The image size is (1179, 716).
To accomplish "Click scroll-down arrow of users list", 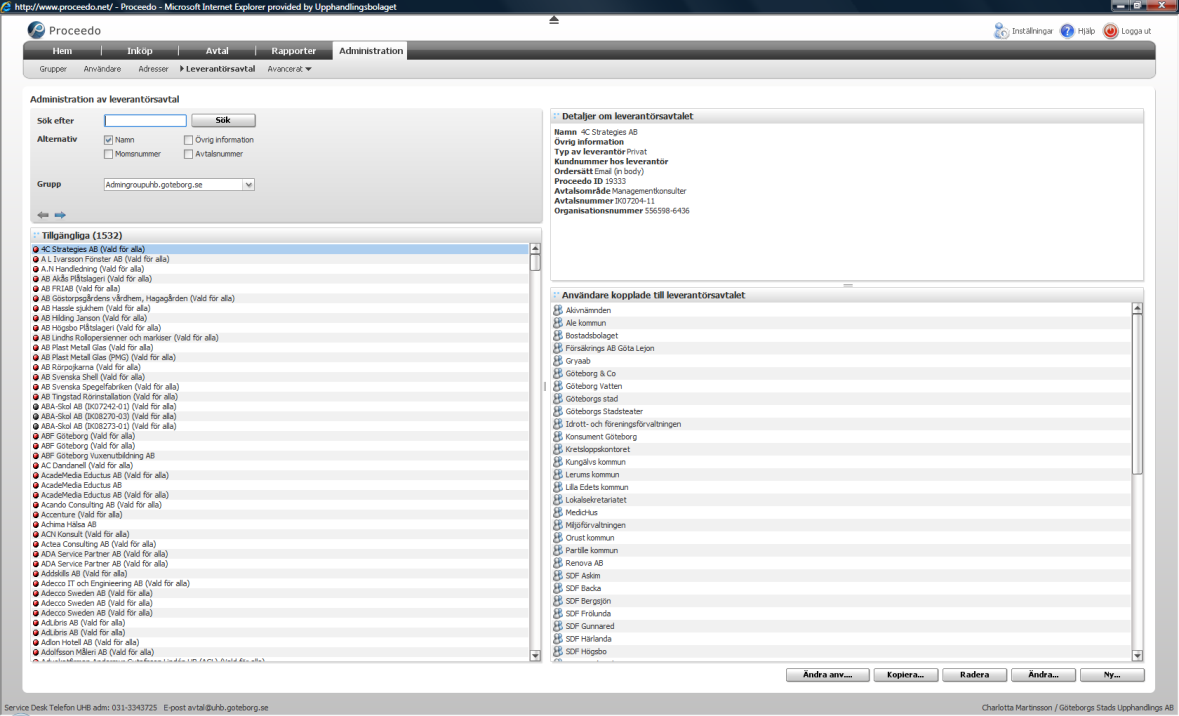I will coord(1137,656).
